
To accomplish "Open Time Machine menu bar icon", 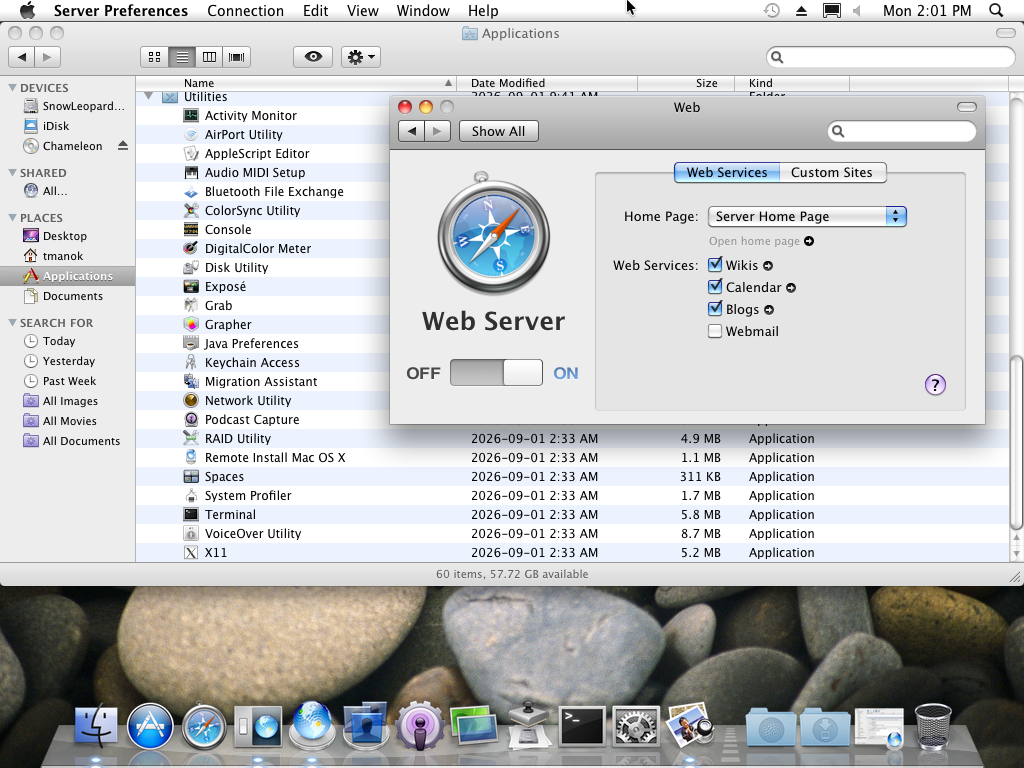I will pos(772,10).
